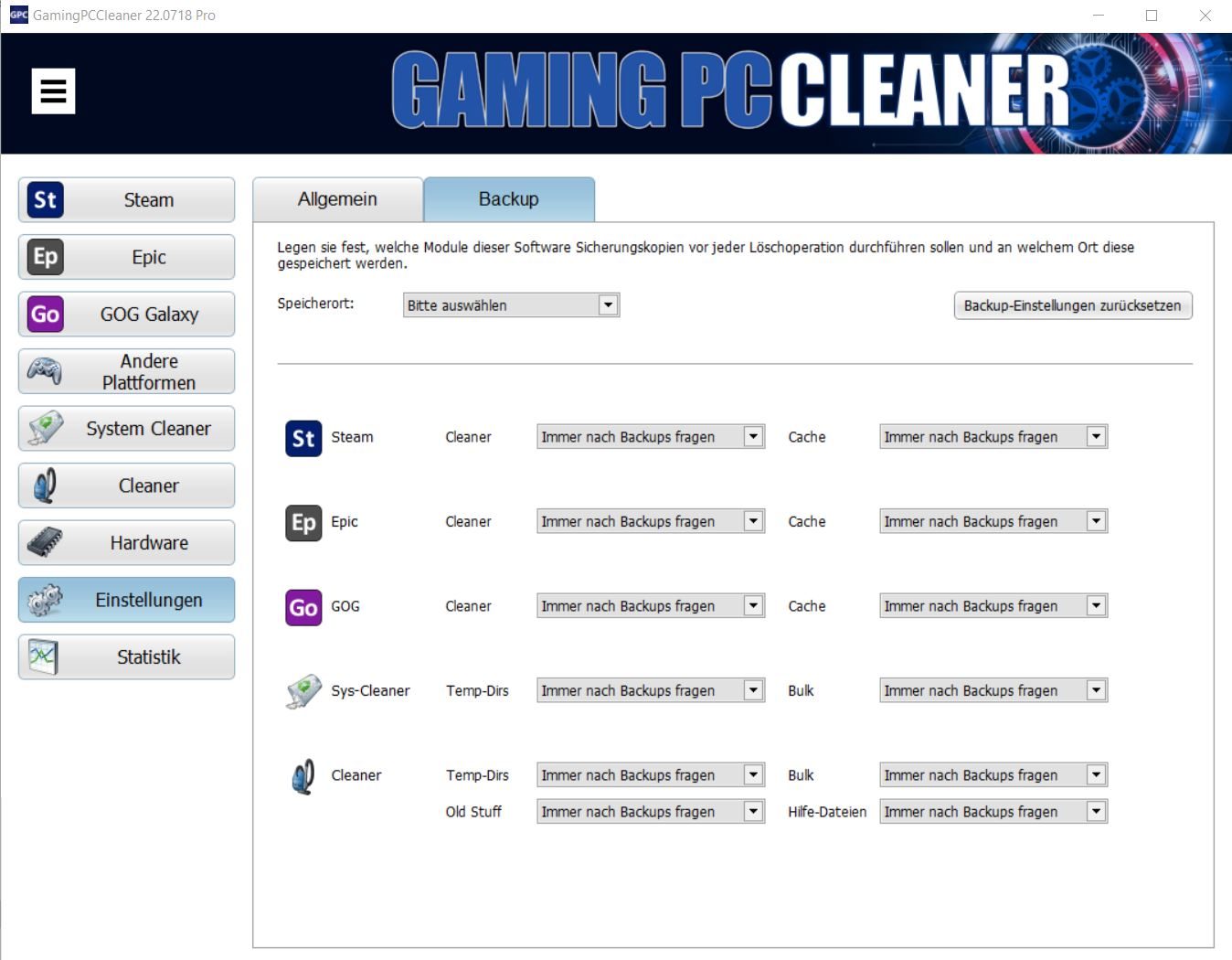Click the Speicherort label
This screenshot has height=960, width=1232.
315,304
